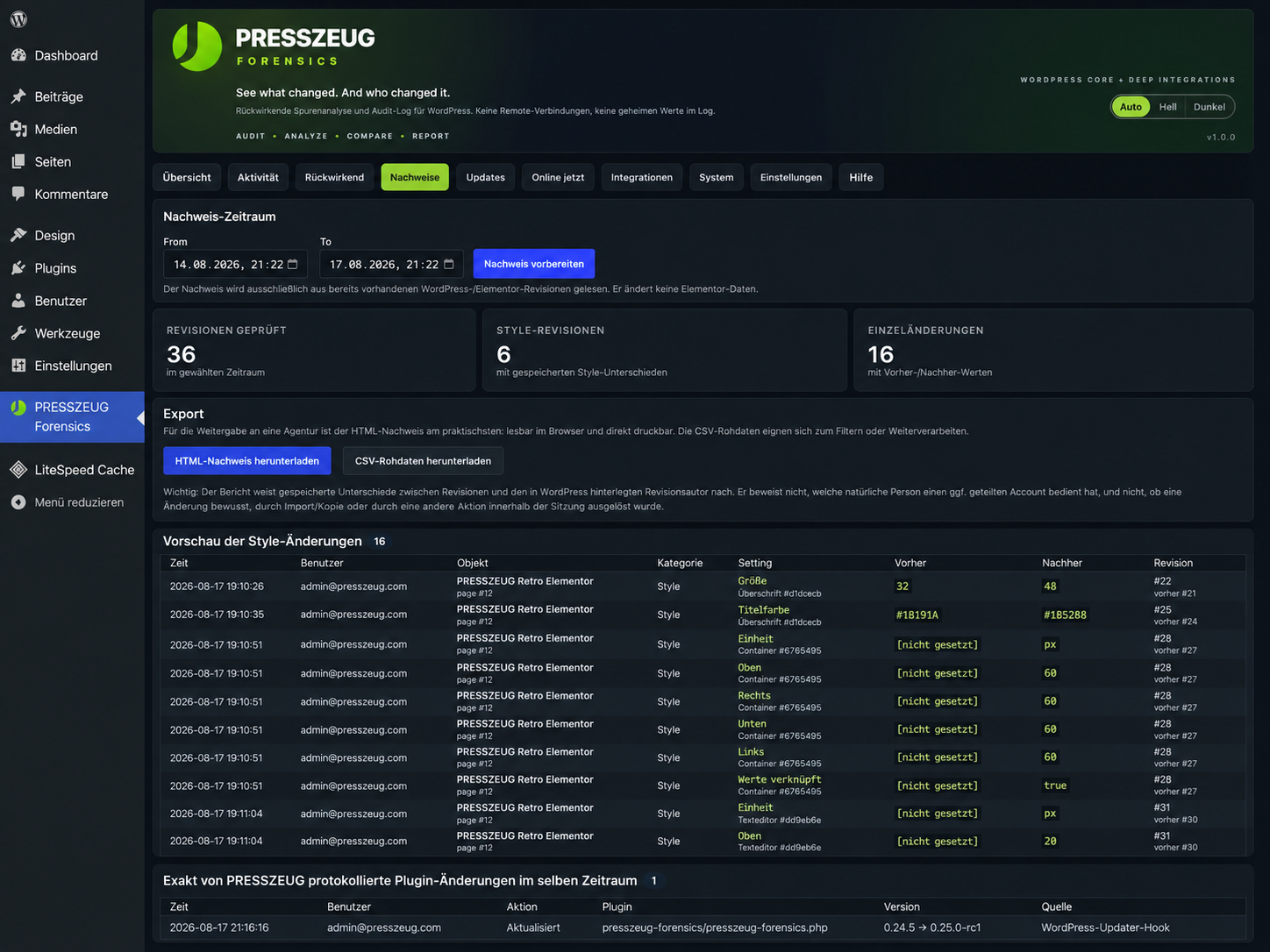
Task: Open the Einstellungen tab in plugin
Action: click(x=791, y=177)
